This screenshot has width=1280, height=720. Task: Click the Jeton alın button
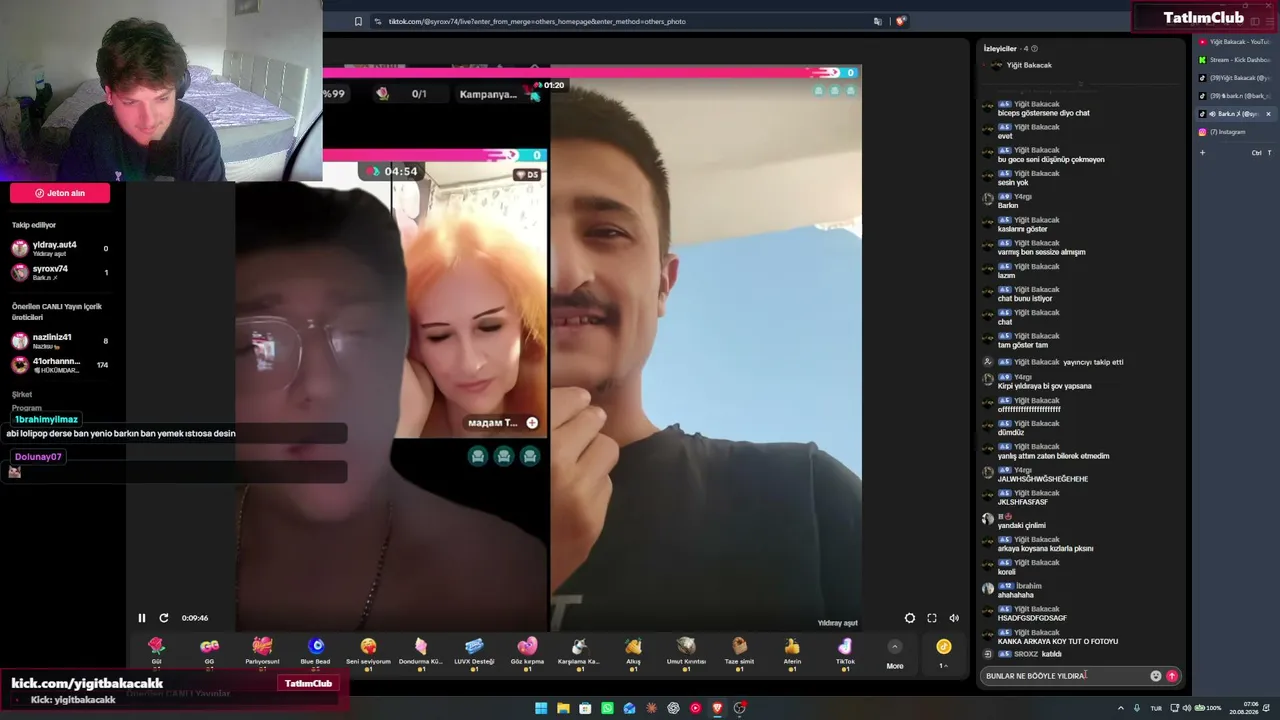(x=60, y=193)
